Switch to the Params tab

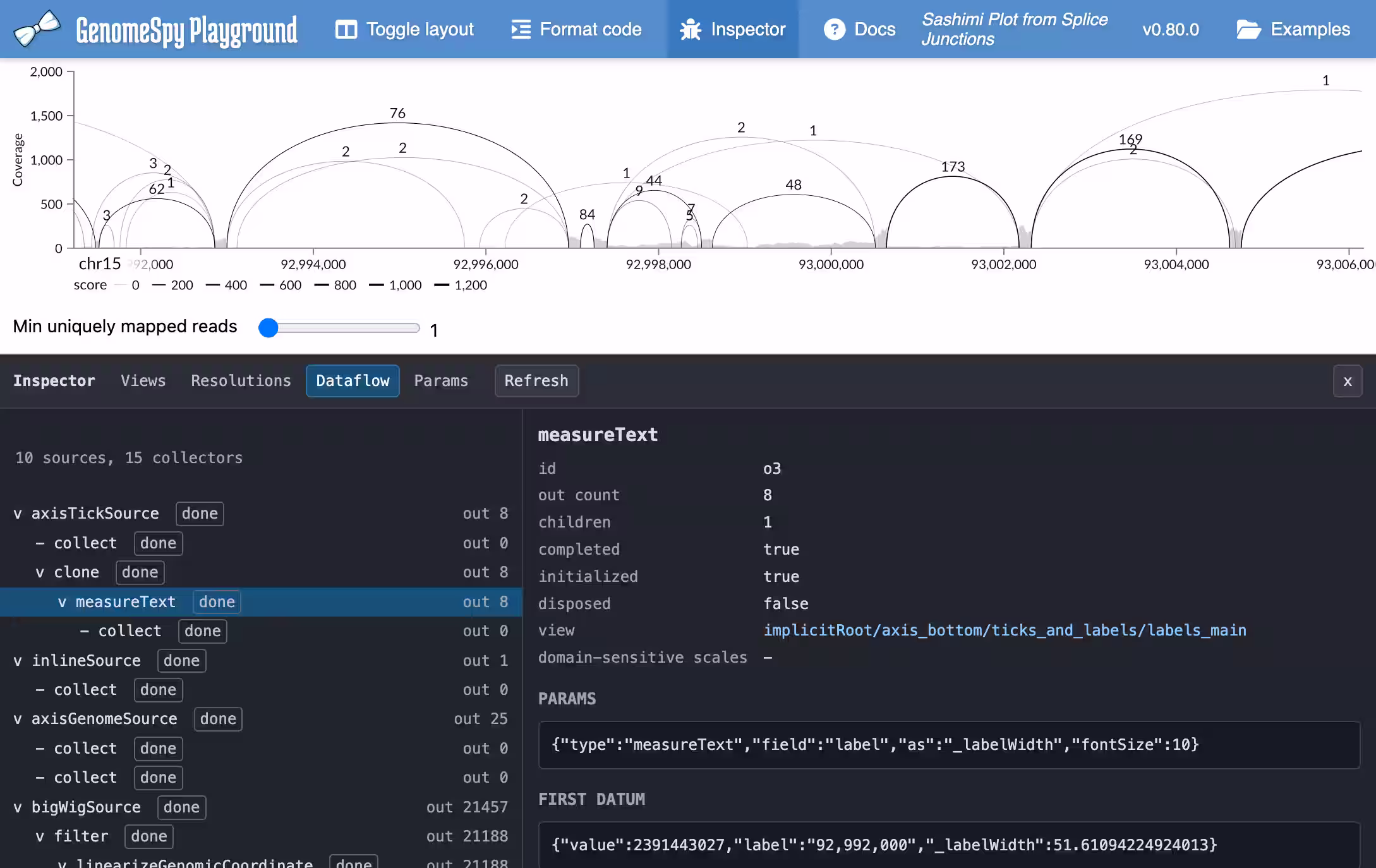point(441,381)
